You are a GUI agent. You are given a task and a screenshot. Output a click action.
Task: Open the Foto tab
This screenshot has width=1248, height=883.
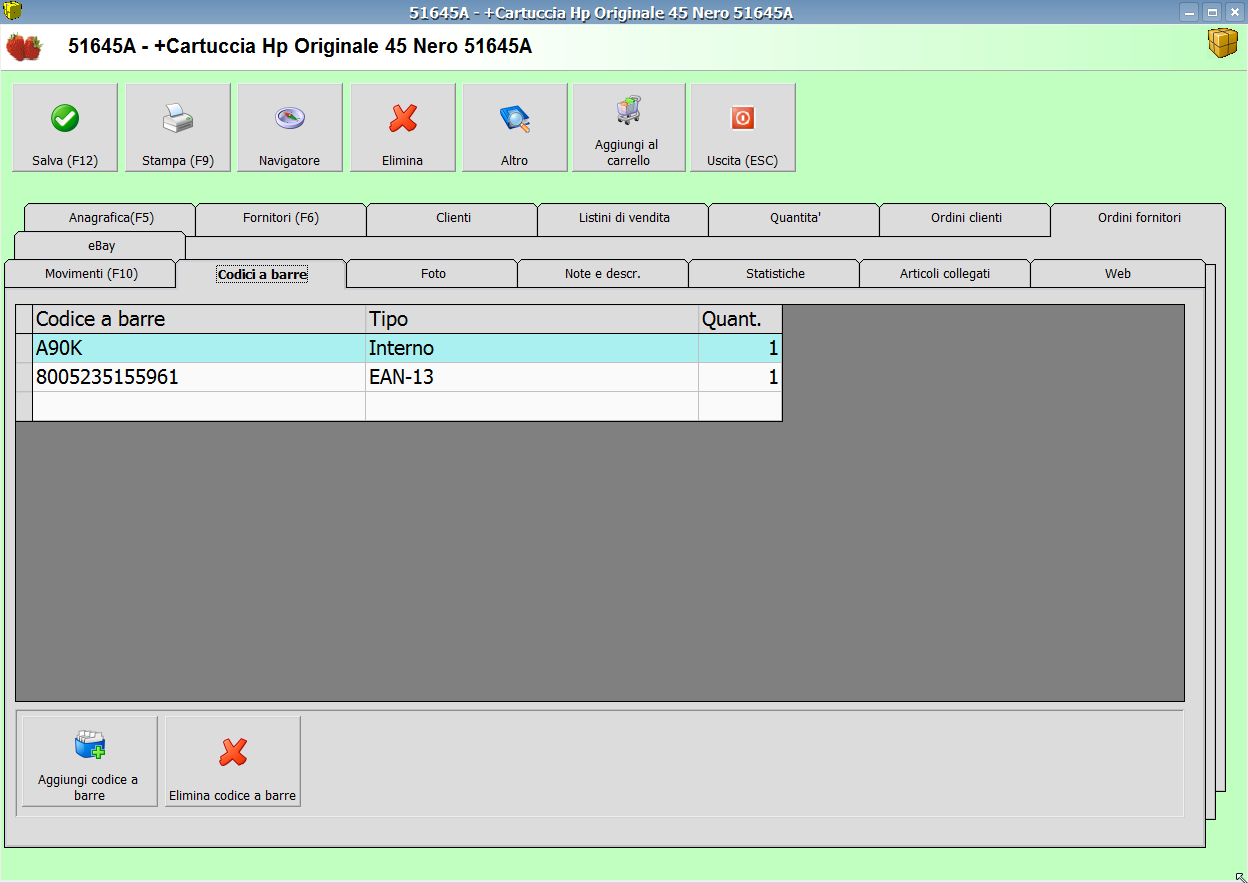(433, 274)
